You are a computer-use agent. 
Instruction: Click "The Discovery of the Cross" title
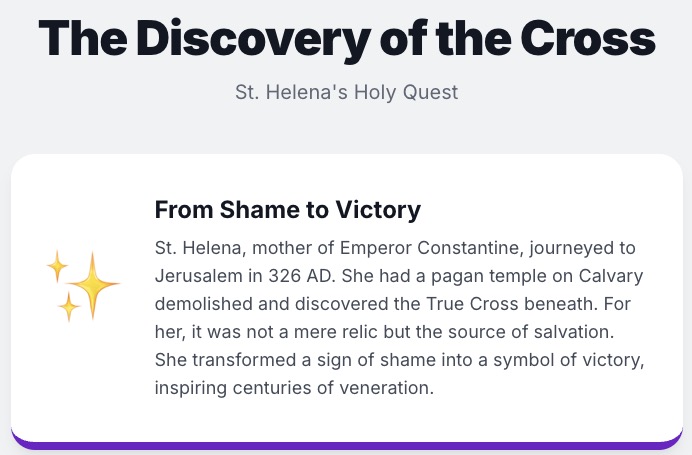pos(346,39)
